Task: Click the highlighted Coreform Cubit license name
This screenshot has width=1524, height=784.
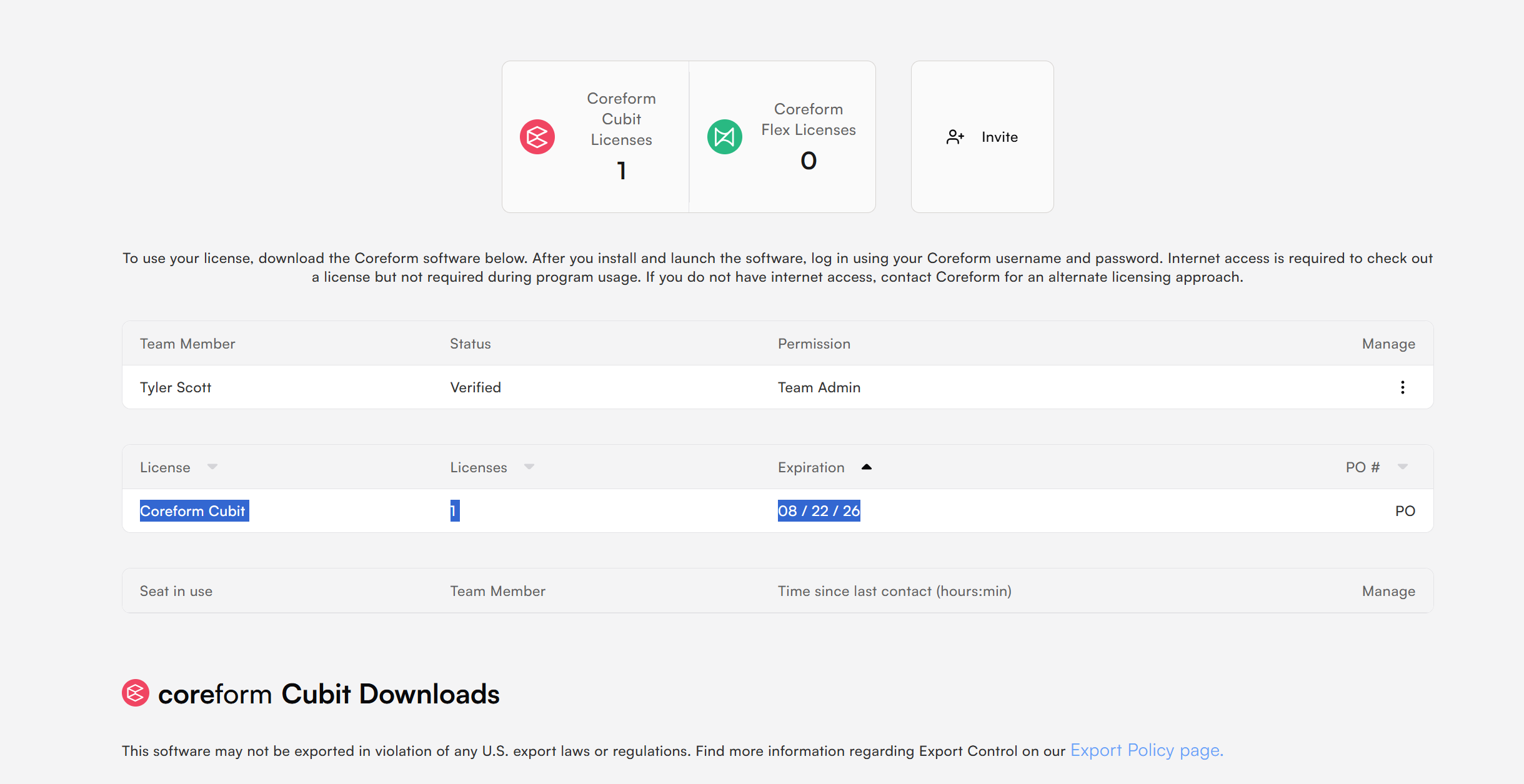Action: 194,511
